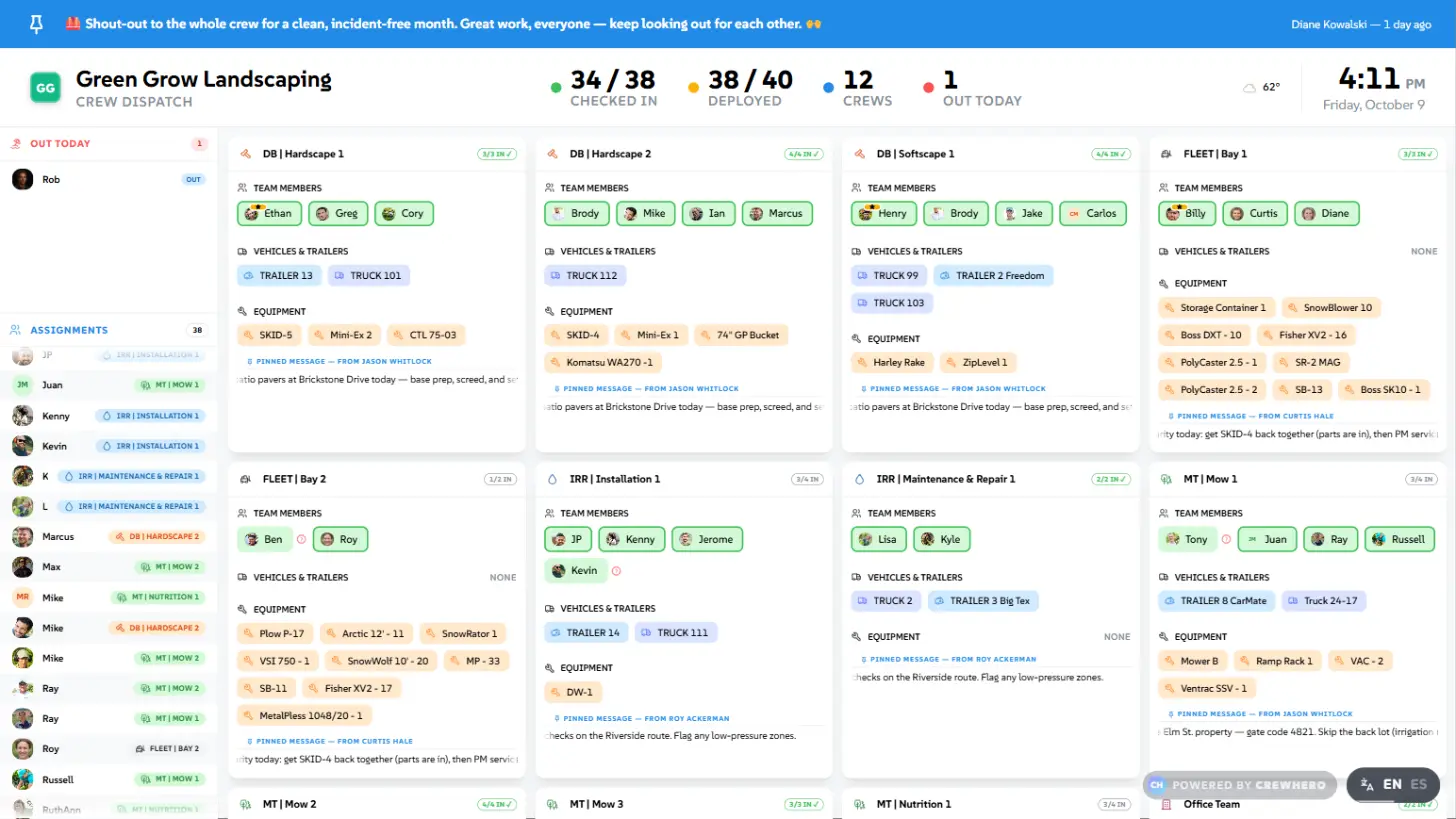
Task: Click the TRUCK 101 vehicle chip
Action: tap(369, 276)
